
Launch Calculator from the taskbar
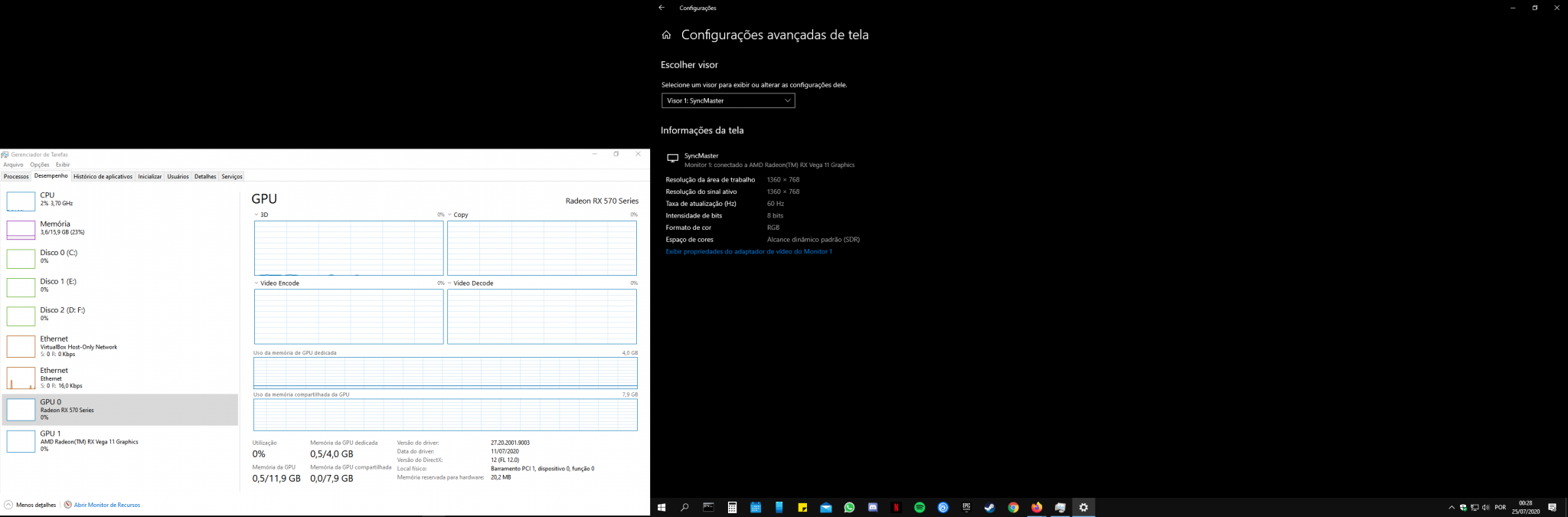point(732,507)
